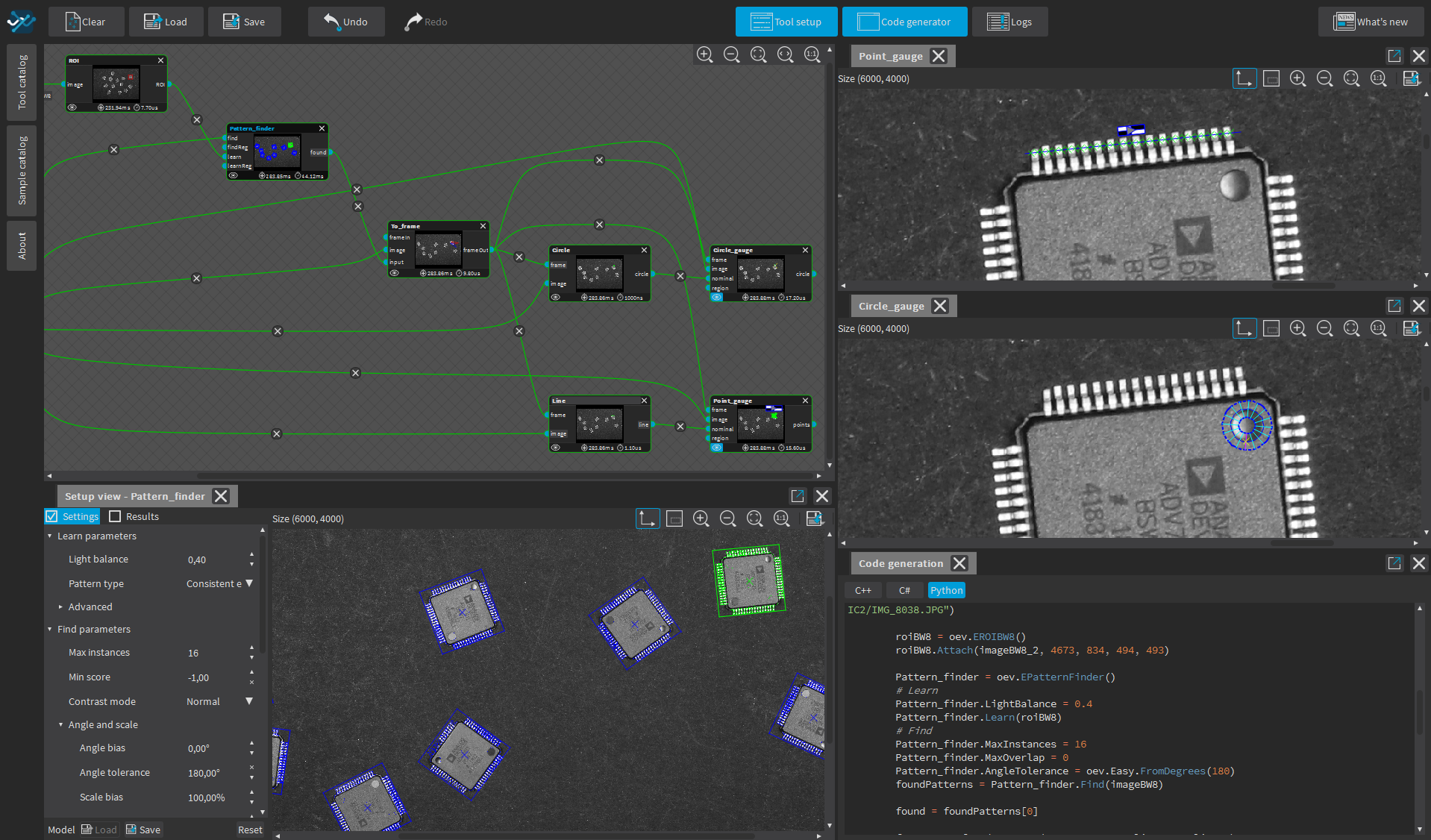Open the Pattern type dropdown

point(249,583)
